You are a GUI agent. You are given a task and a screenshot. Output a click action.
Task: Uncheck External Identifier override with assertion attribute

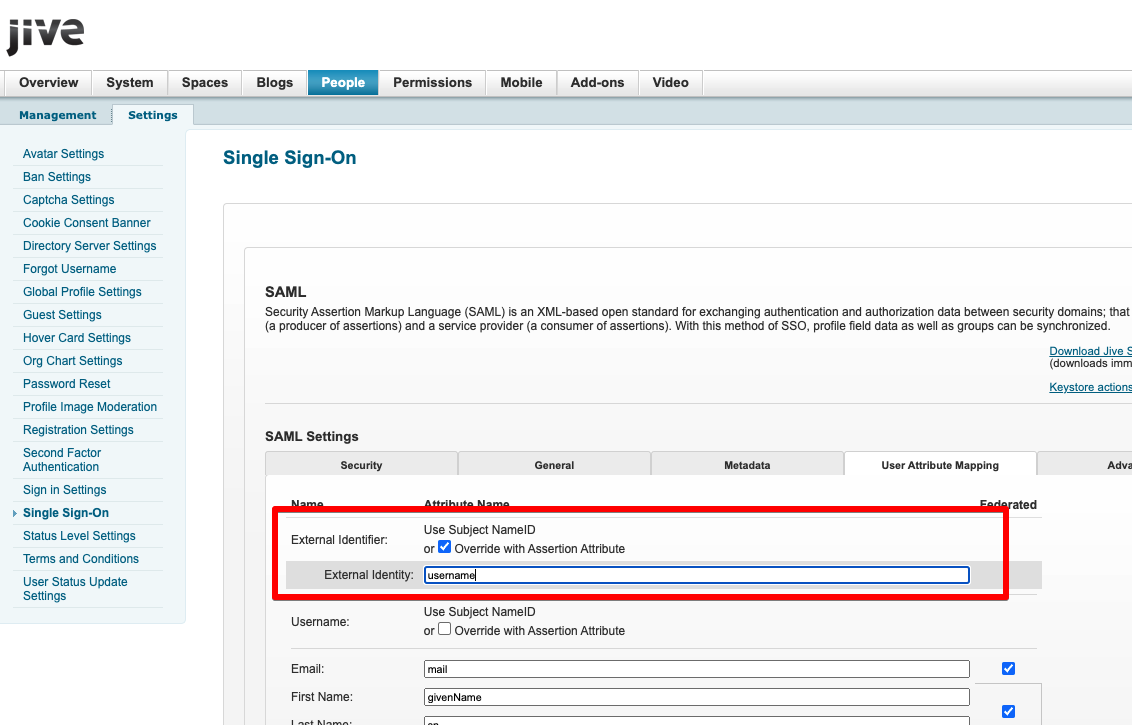pos(445,547)
